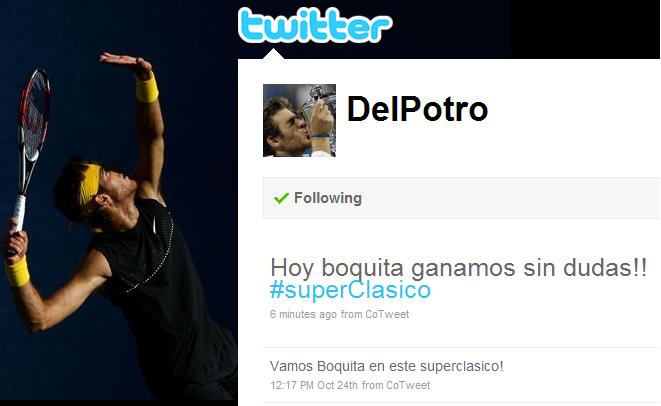Select the 'Hoy boquita ganamos sin dudas!!' tweet
The width and height of the screenshot is (661, 406).
click(458, 267)
